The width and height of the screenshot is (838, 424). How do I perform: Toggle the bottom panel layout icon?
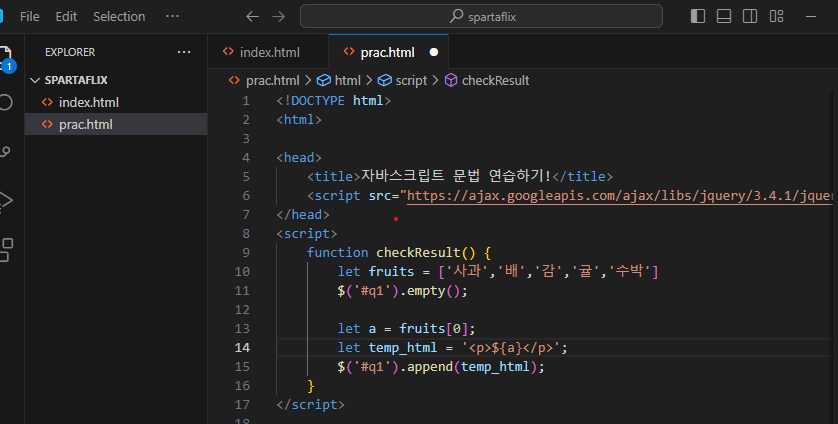pyautogui.click(x=724, y=16)
